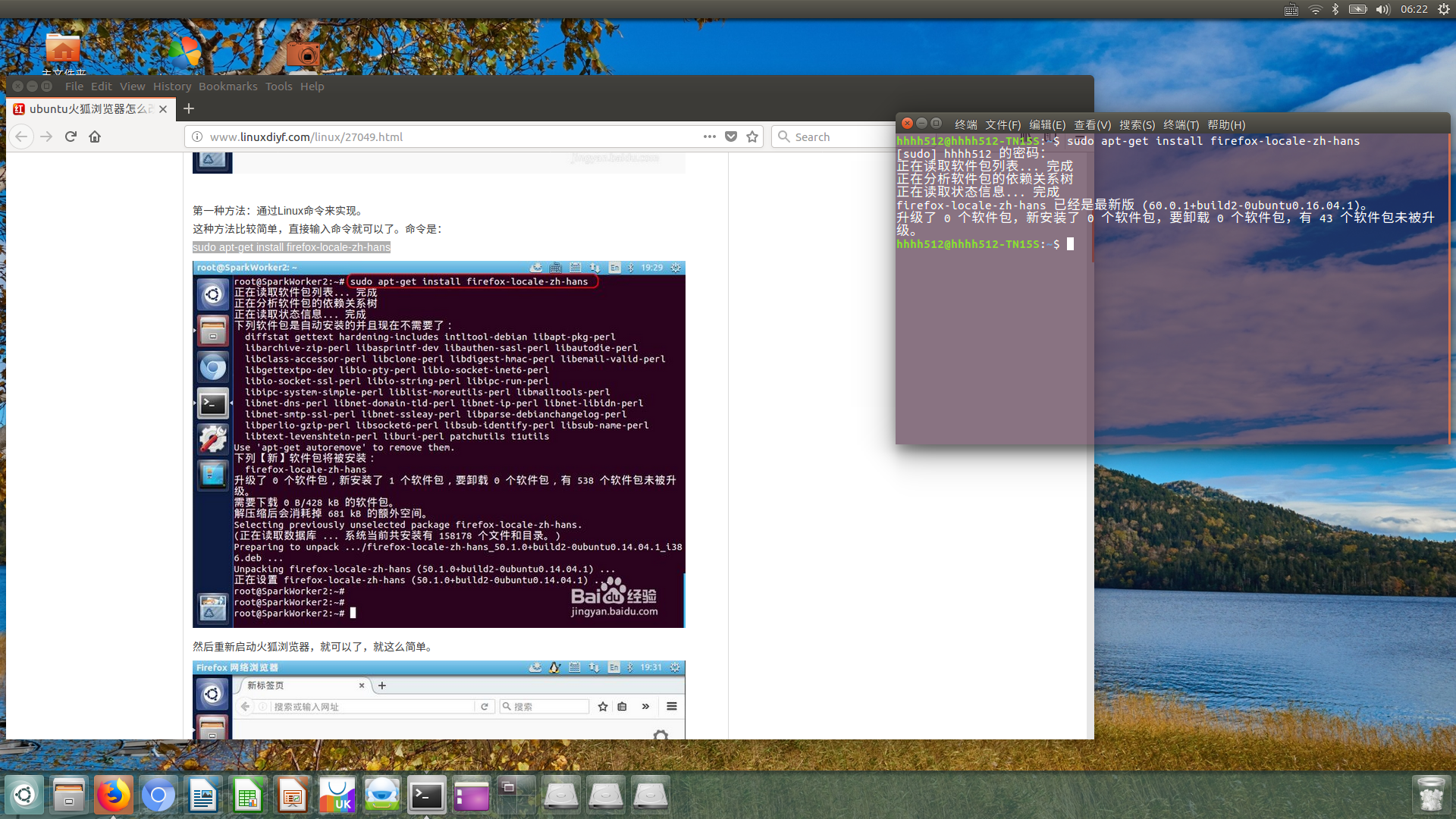
Task: Reload the current Firefox page
Action: [x=71, y=136]
